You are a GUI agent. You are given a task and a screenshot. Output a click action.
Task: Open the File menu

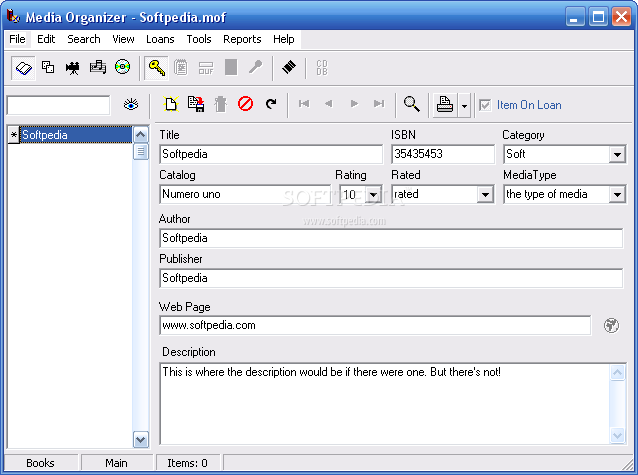(x=17, y=39)
